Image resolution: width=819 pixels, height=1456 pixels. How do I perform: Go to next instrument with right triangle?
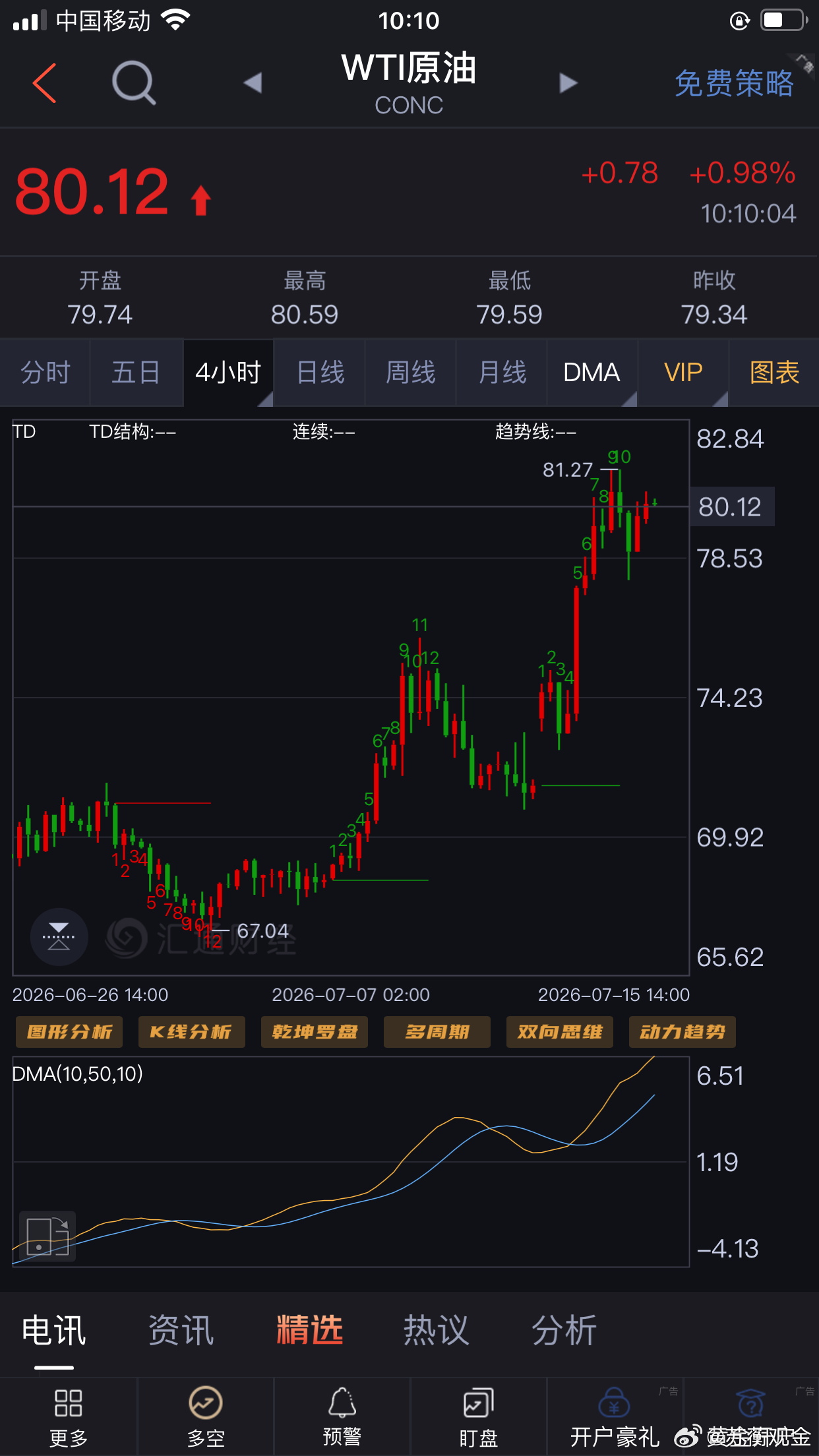568,83
